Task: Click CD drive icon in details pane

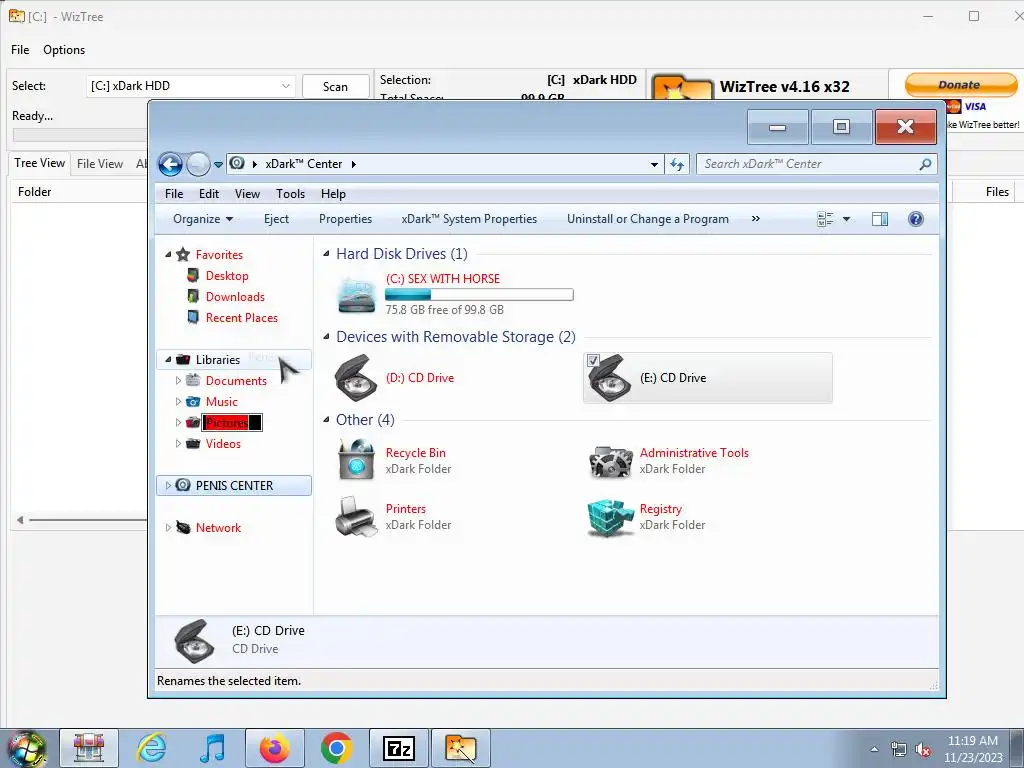Action: click(195, 641)
